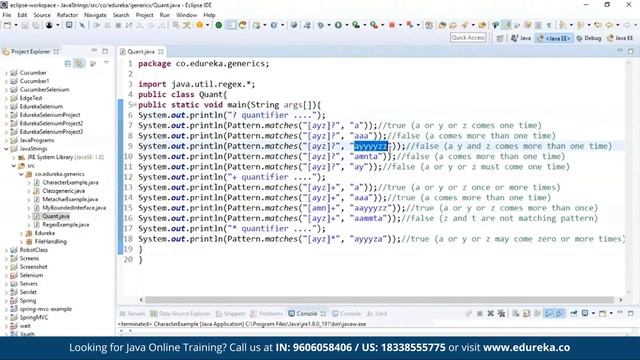The height and width of the screenshot is (360, 640).
Task: Click the Quick Access search field
Action: coord(468,38)
